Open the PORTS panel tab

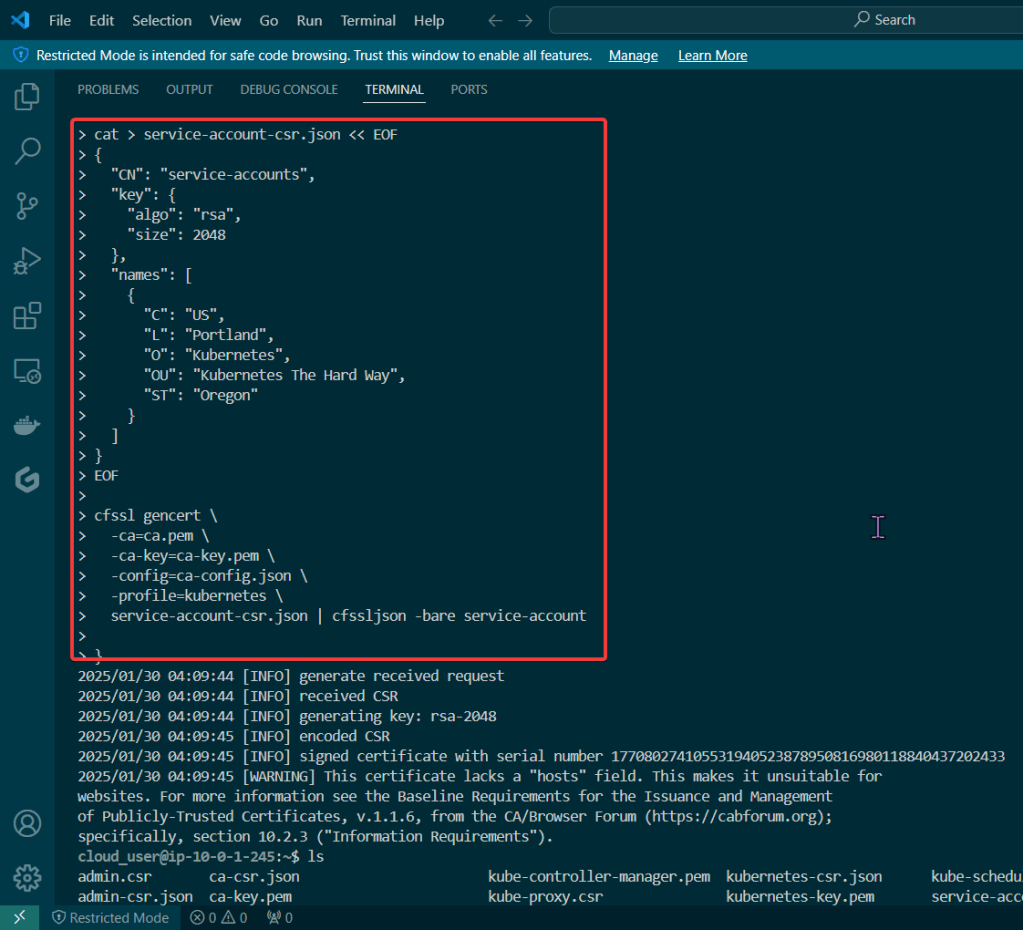(x=469, y=90)
